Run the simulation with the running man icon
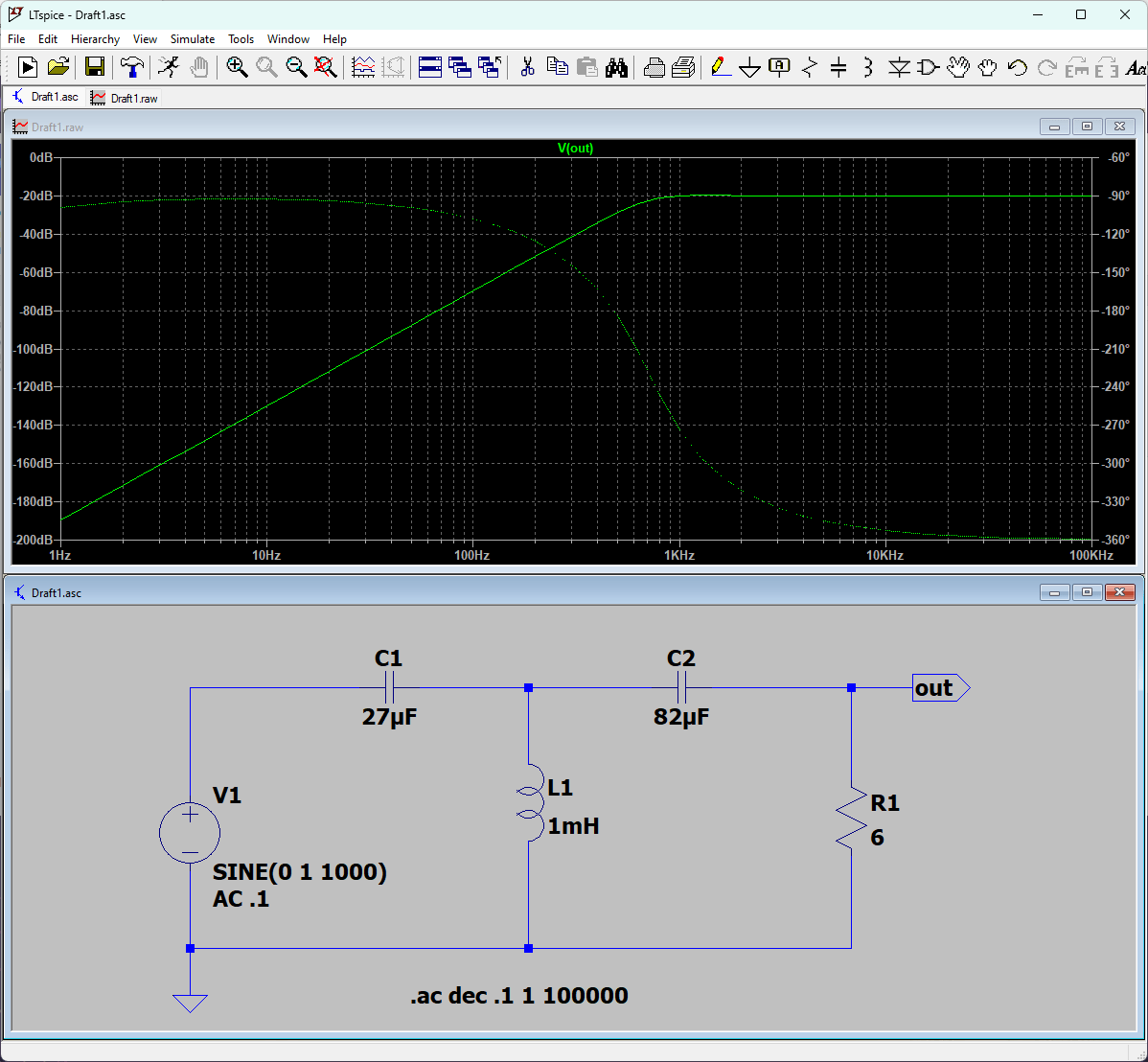 click(x=169, y=67)
